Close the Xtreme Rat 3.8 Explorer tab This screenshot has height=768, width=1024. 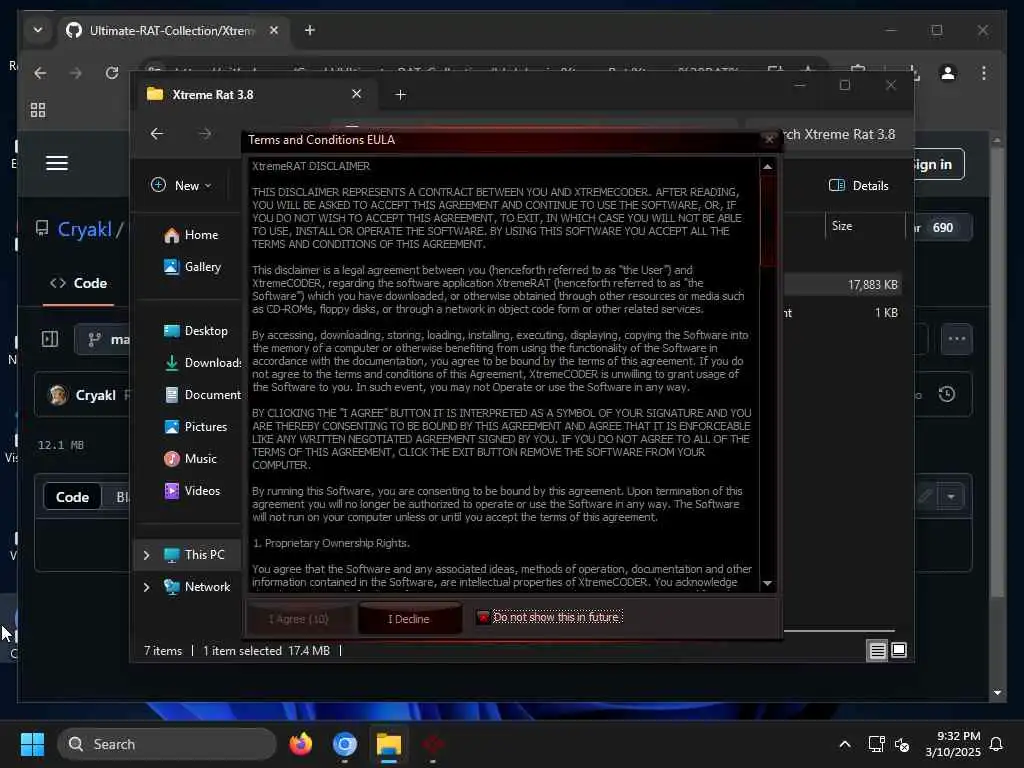tap(357, 94)
